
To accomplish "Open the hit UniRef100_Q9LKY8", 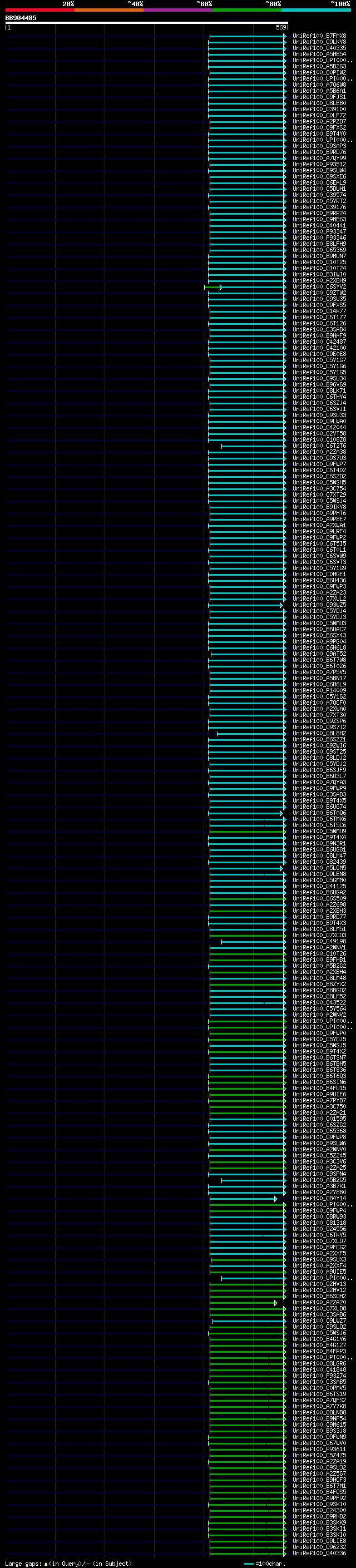I will click(x=319, y=42).
